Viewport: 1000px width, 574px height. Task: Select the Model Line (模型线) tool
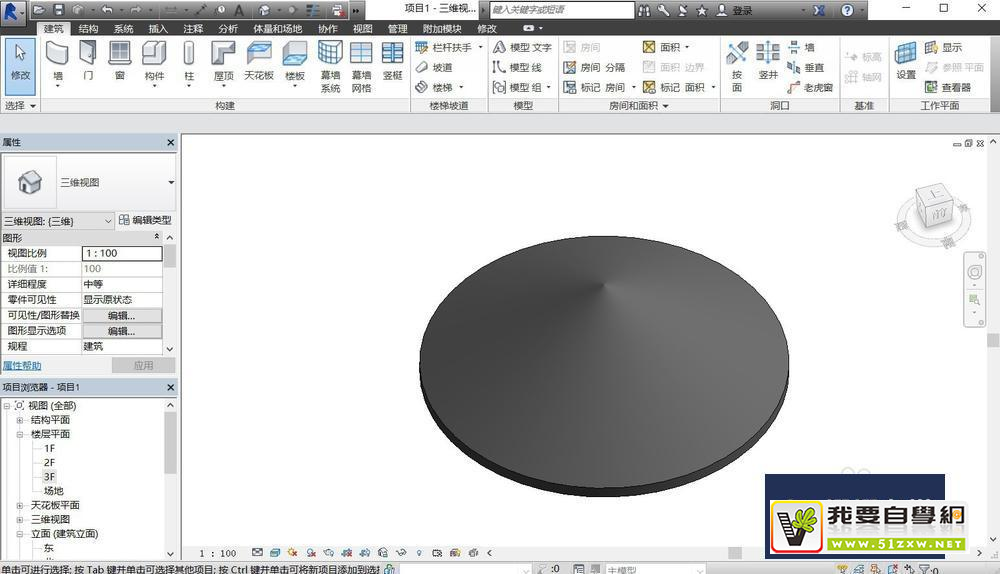coord(517,67)
